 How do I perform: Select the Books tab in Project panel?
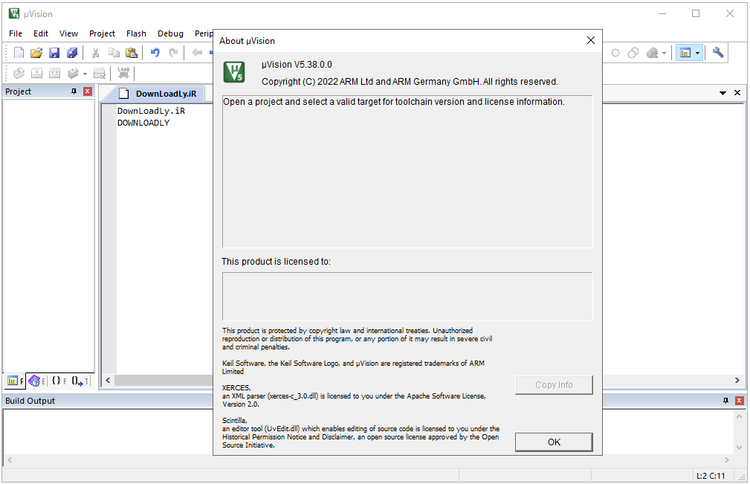[x=35, y=381]
